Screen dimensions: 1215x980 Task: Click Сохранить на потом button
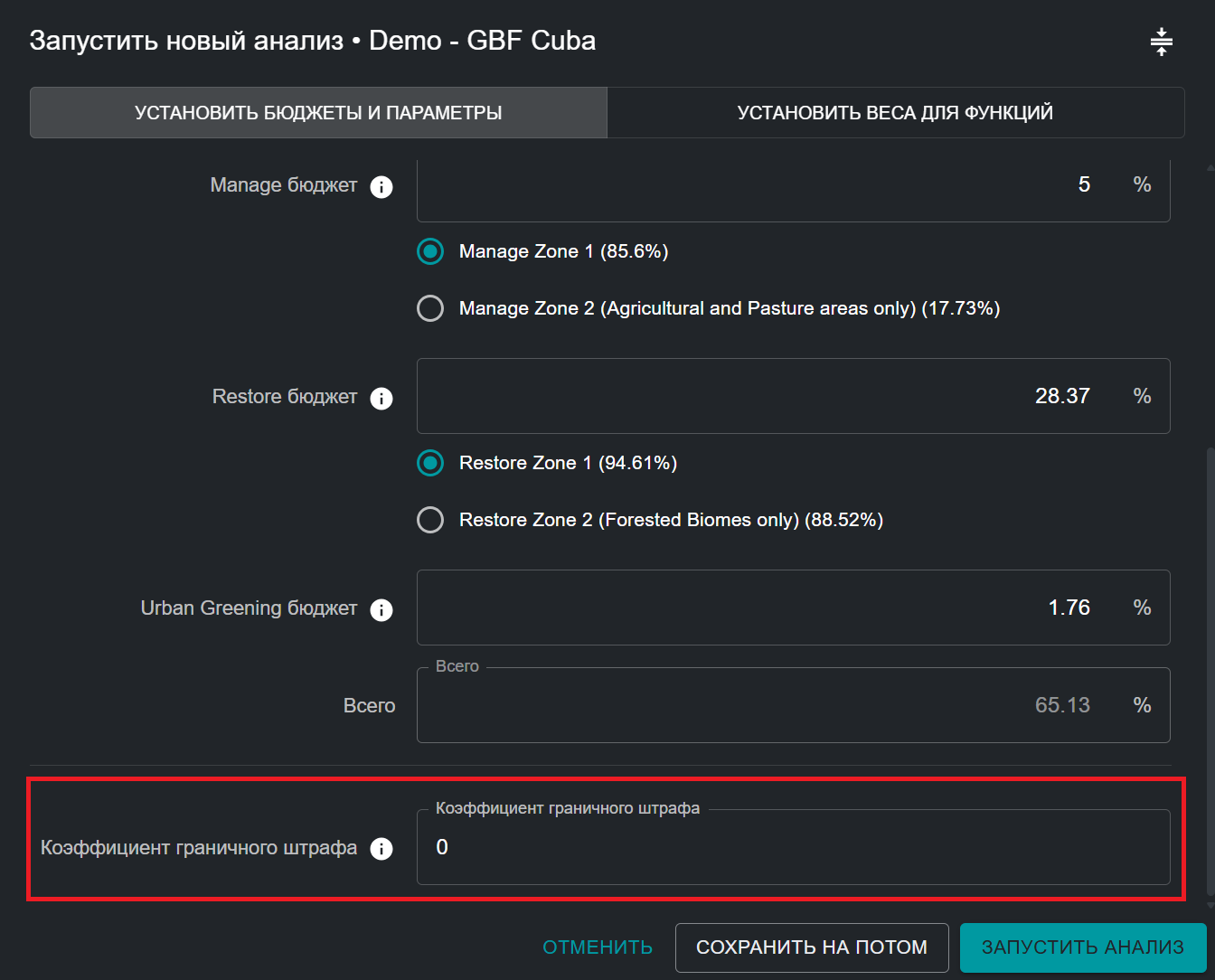click(811, 947)
